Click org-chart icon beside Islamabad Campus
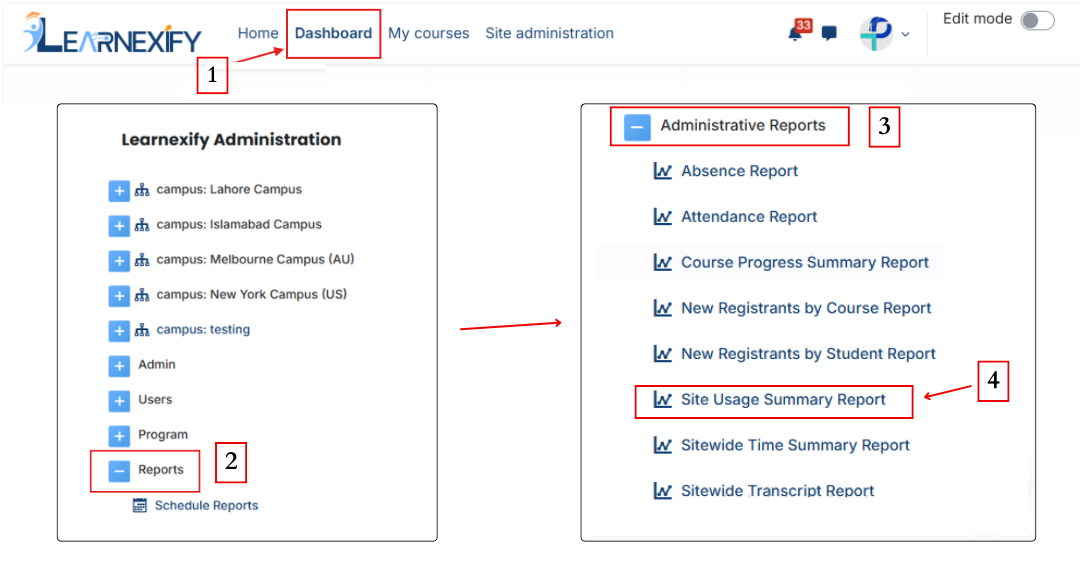The image size is (1080, 566). point(142,225)
